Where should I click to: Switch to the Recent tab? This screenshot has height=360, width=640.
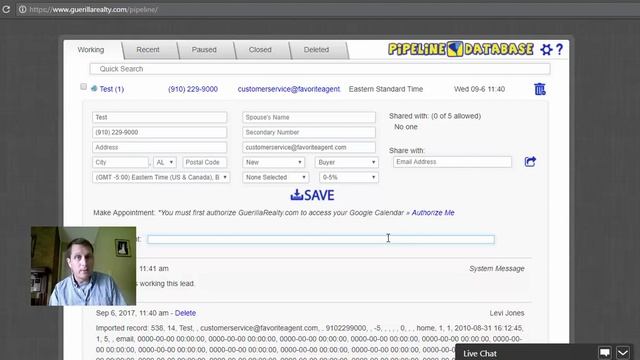pyautogui.click(x=148, y=50)
